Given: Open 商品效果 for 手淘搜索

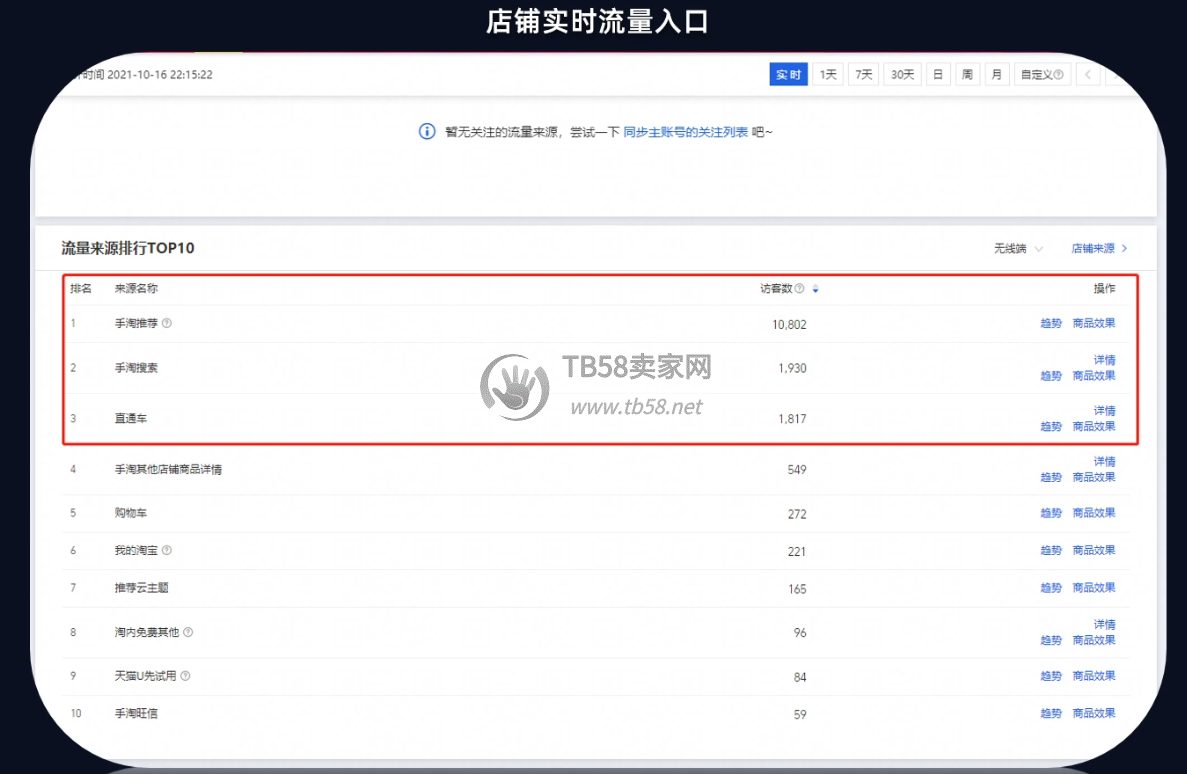Looking at the screenshot, I should [x=1094, y=376].
